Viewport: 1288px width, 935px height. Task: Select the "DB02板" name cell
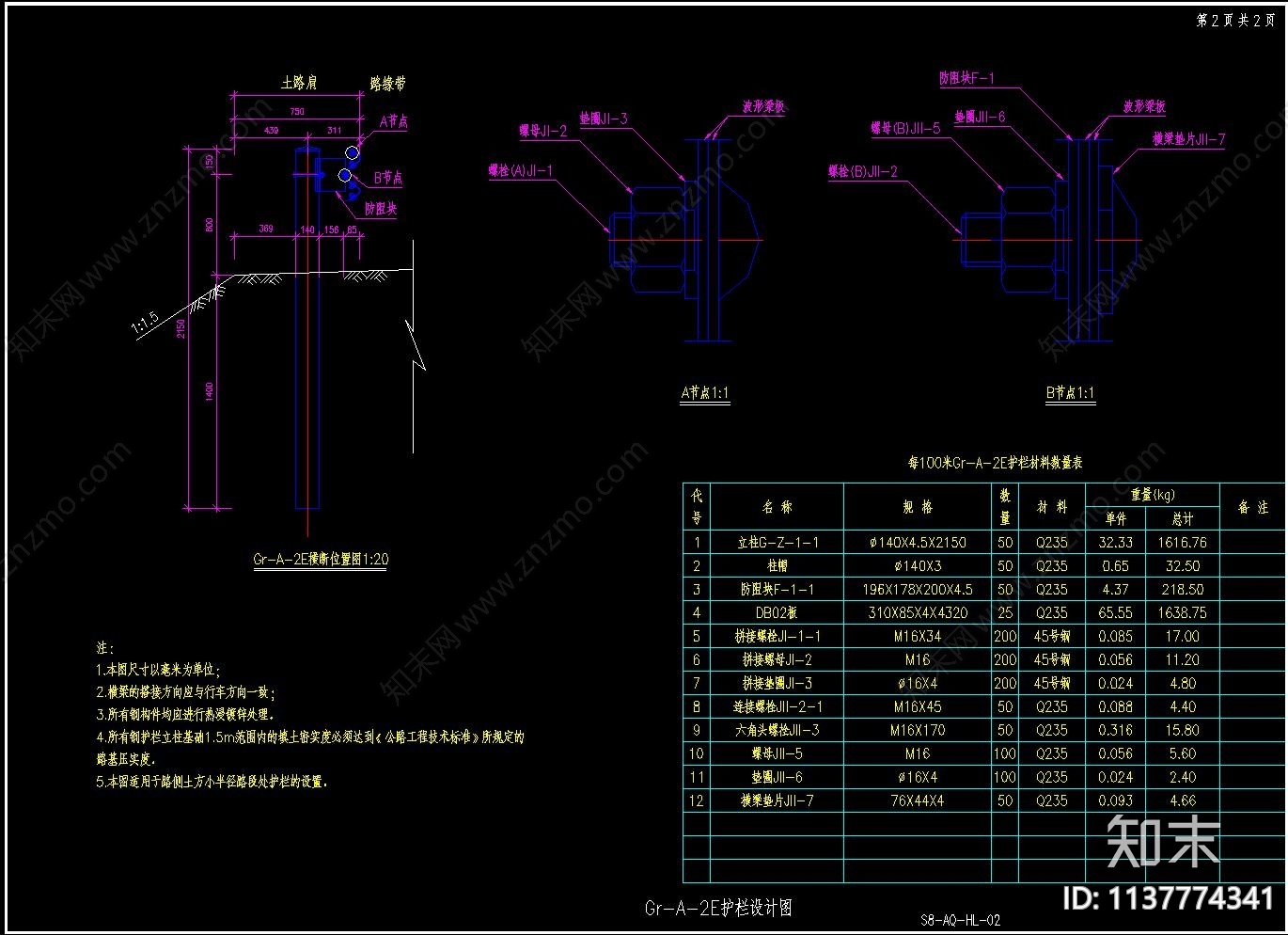pyautogui.click(x=777, y=613)
